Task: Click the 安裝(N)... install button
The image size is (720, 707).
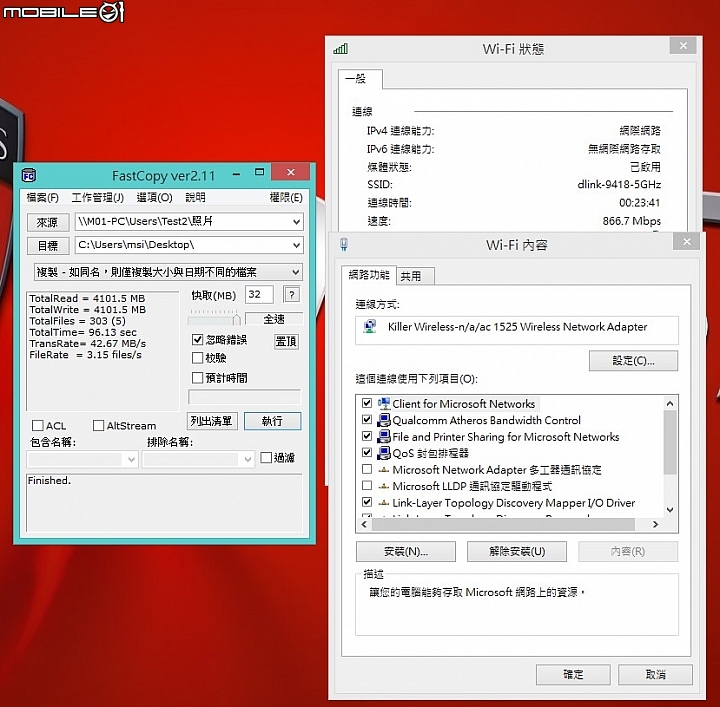Action: (x=406, y=551)
